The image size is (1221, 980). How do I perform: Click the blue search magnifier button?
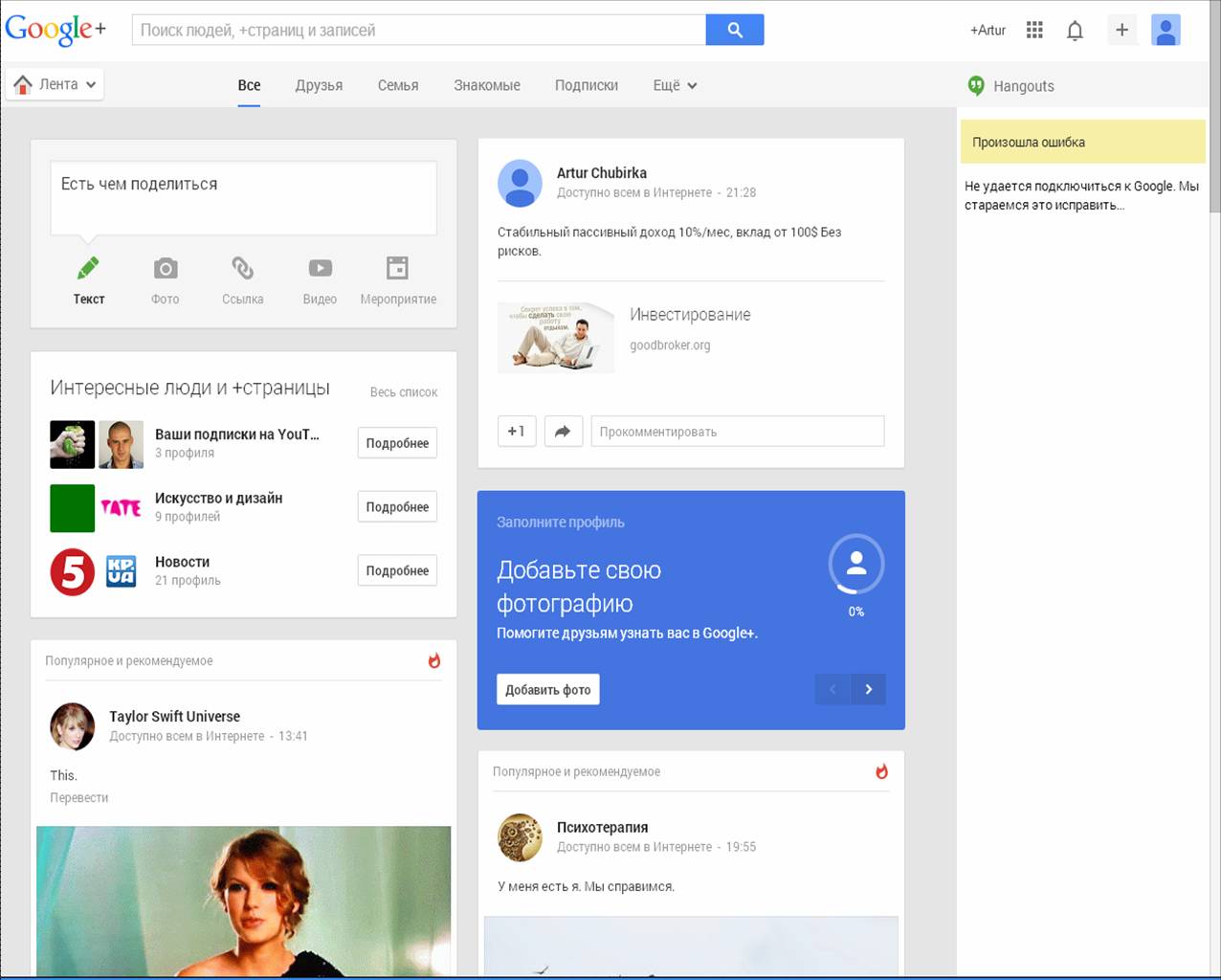(x=734, y=30)
